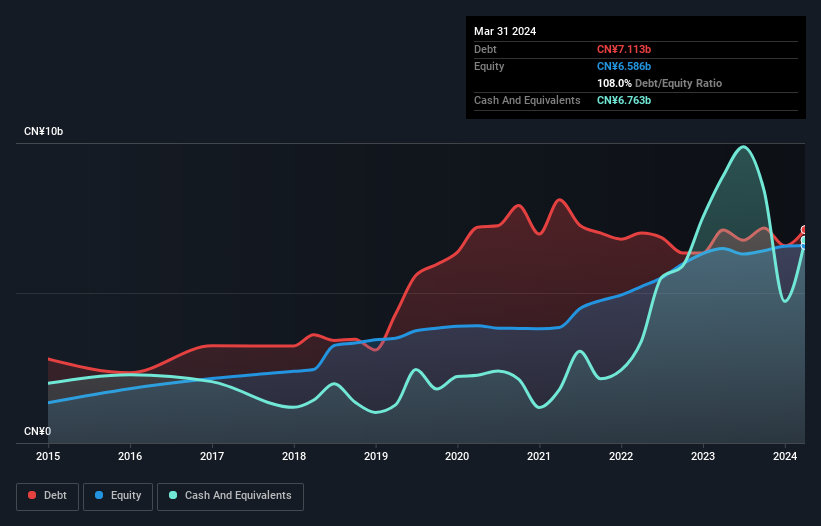Toggle the Equity legend button

click(118, 496)
